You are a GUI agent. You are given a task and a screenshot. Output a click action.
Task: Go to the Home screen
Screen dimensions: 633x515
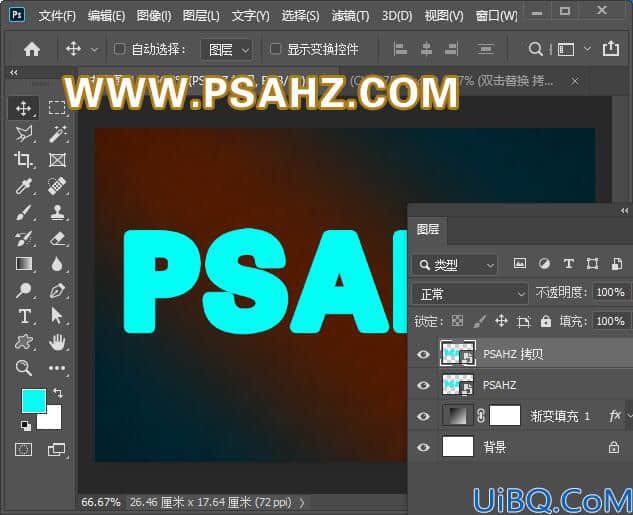pyautogui.click(x=32, y=49)
